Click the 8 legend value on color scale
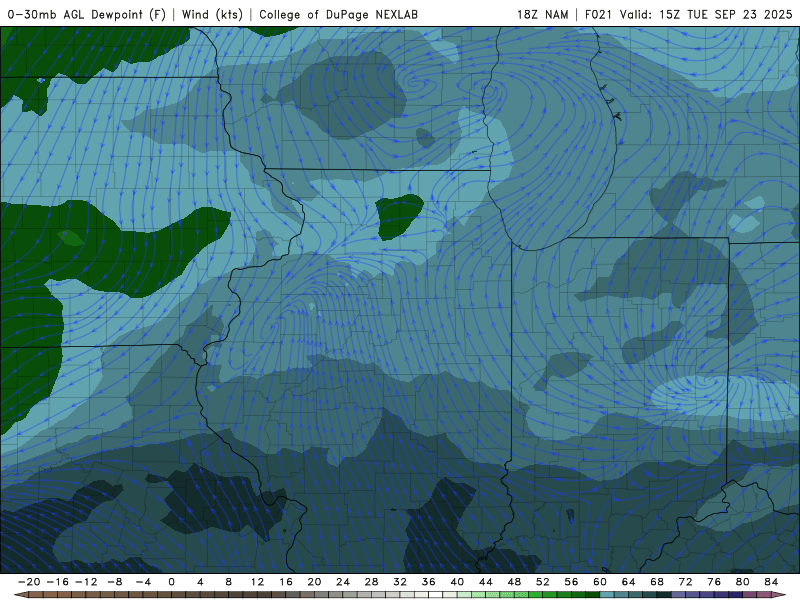The width and height of the screenshot is (800, 600). pos(229,582)
